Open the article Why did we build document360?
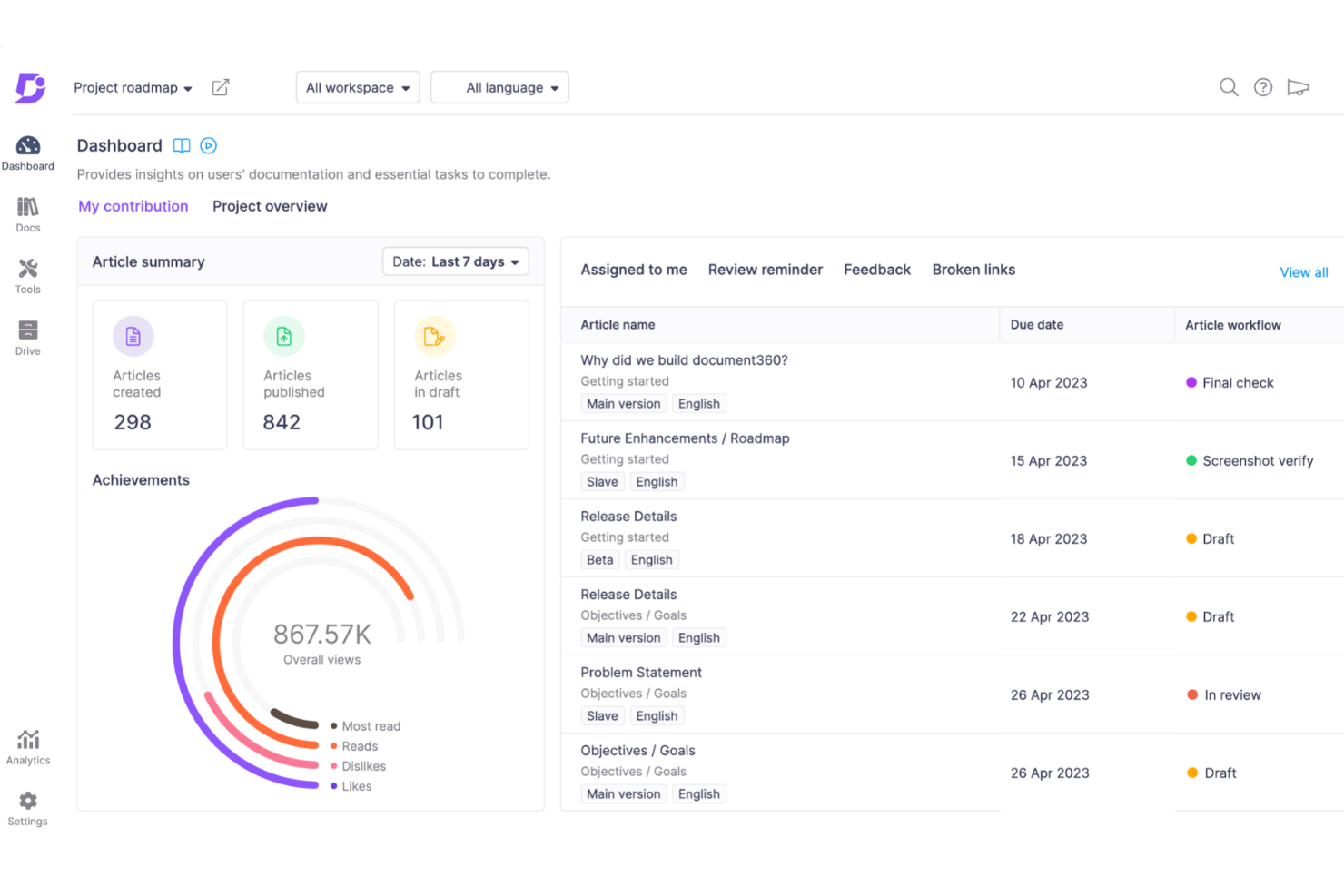The width and height of the screenshot is (1344, 896). pos(684,359)
